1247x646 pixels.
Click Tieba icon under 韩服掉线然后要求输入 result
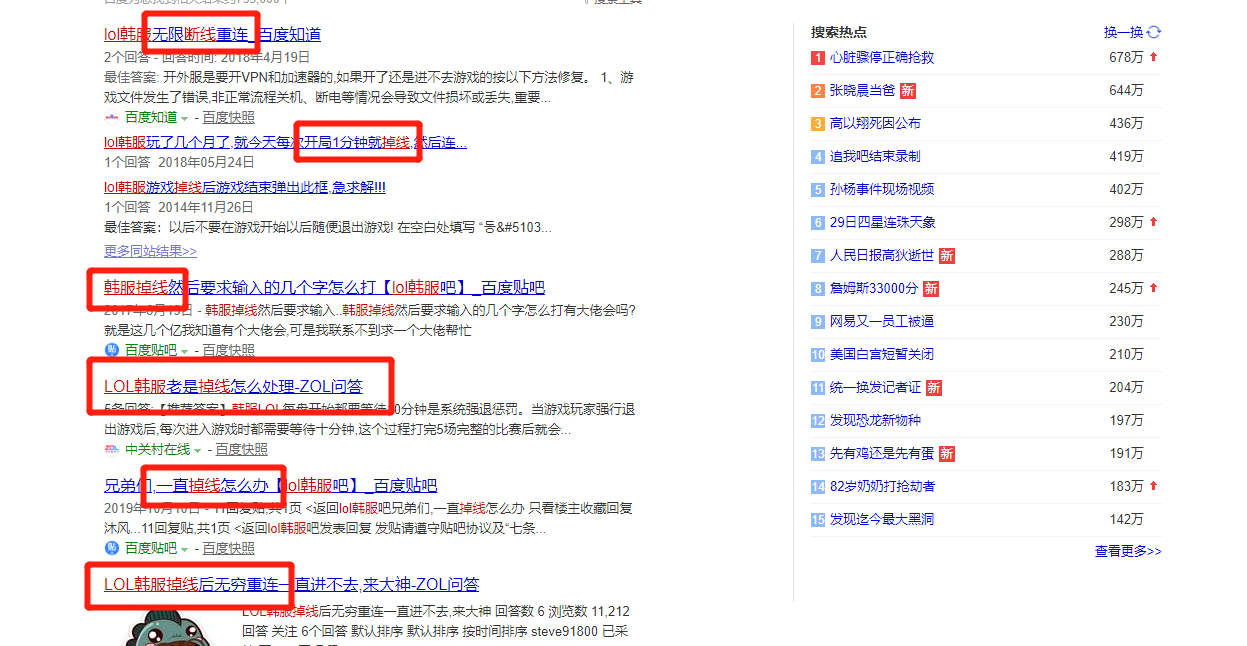click(112, 350)
